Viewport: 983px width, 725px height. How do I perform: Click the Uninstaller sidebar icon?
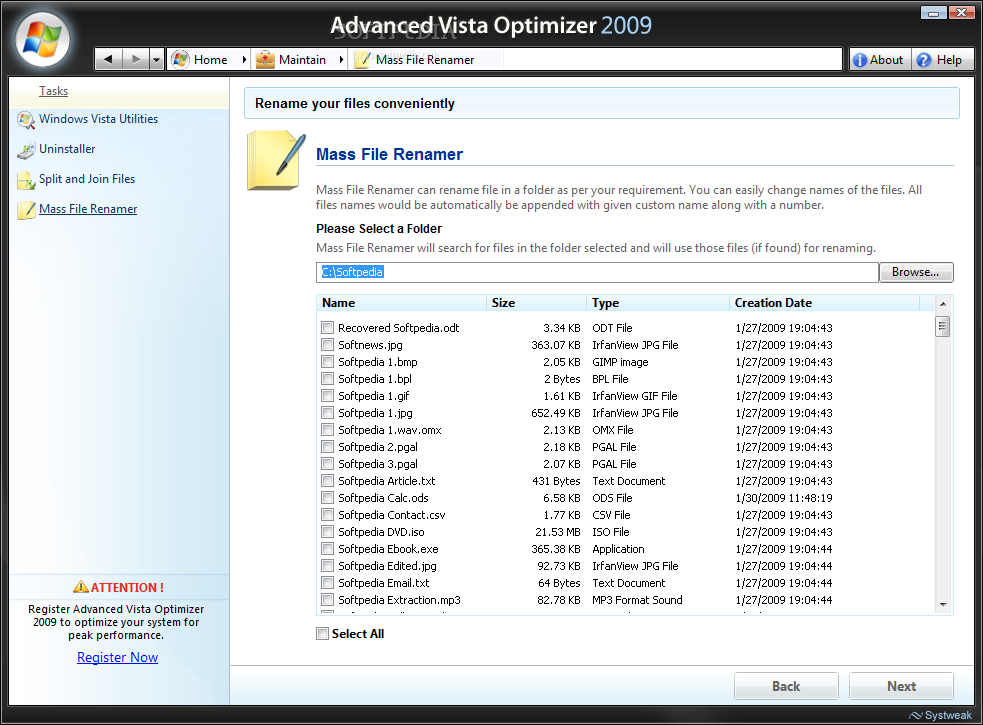click(26, 150)
